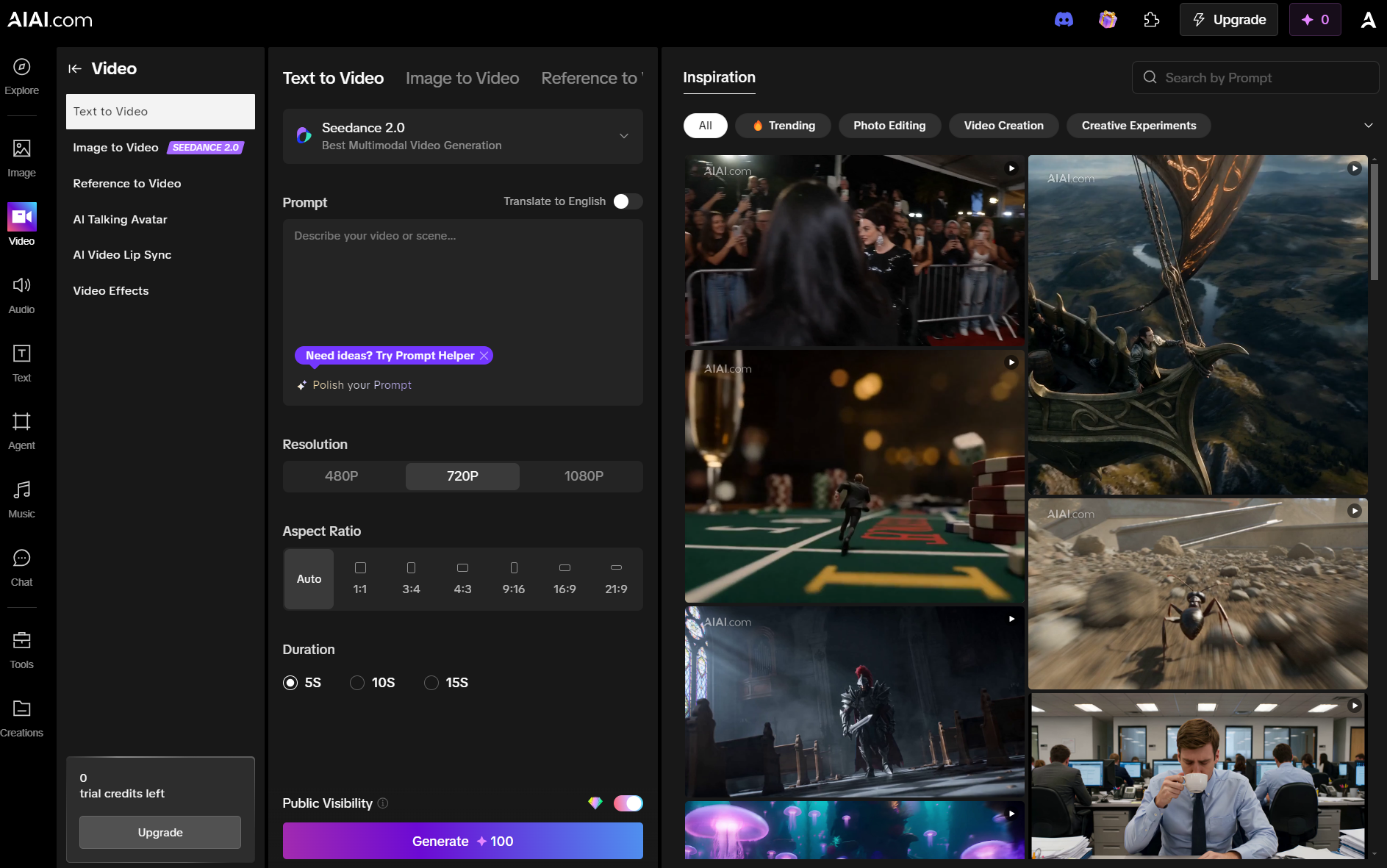Click the puzzle-piece extension icon
This screenshot has width=1387, height=868.
[1152, 20]
